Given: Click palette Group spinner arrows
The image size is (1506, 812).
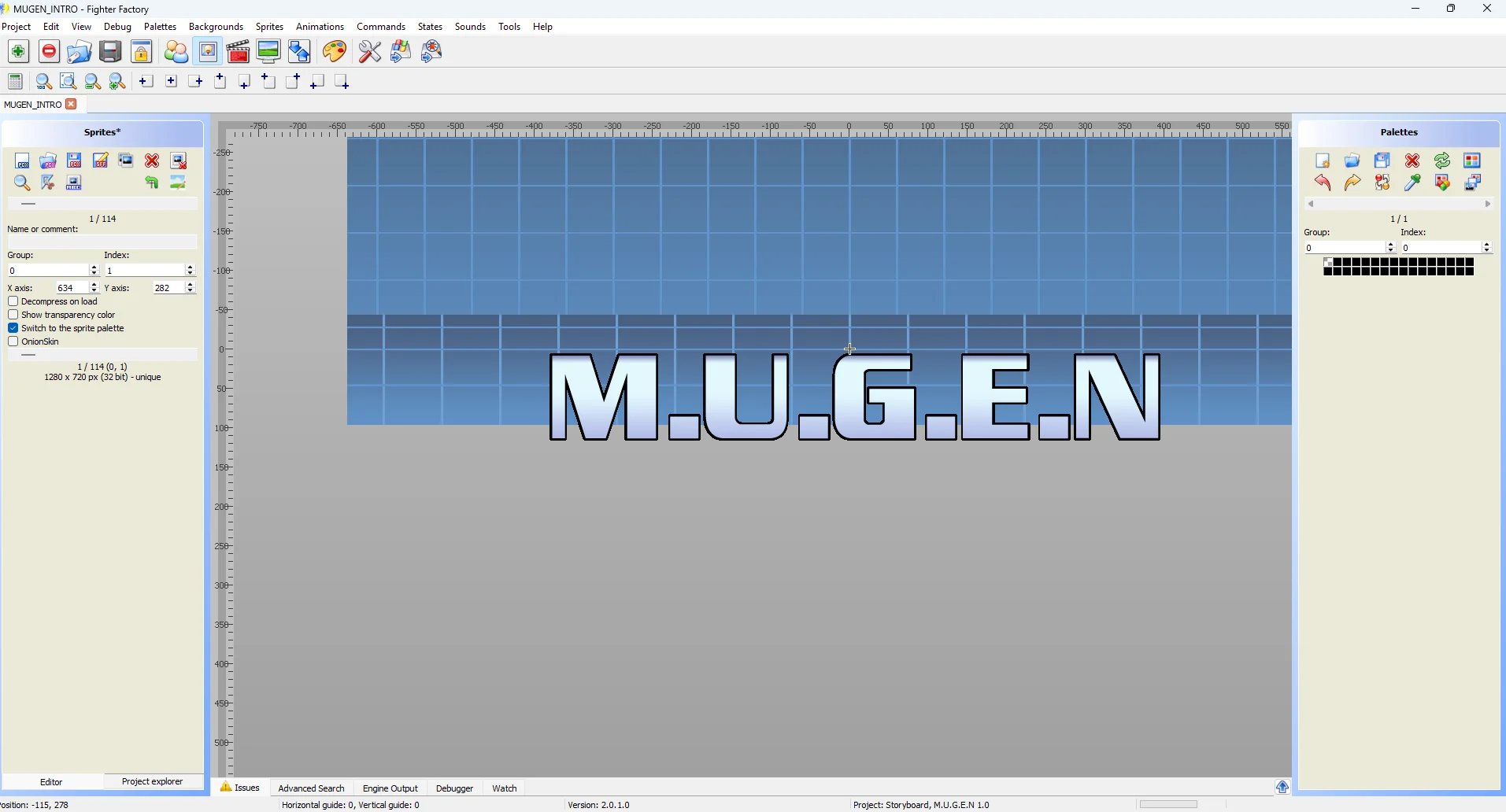Looking at the screenshot, I should coord(1391,248).
